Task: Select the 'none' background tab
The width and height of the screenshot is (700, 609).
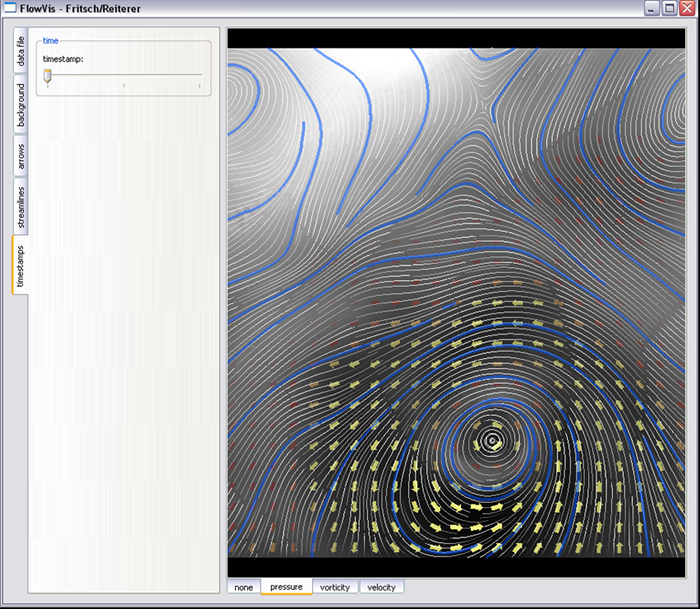Action: (244, 587)
